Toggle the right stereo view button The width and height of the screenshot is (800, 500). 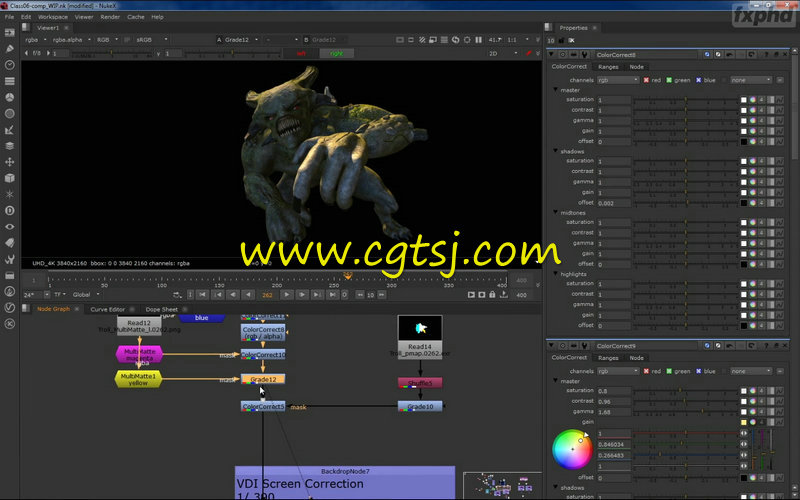point(336,53)
